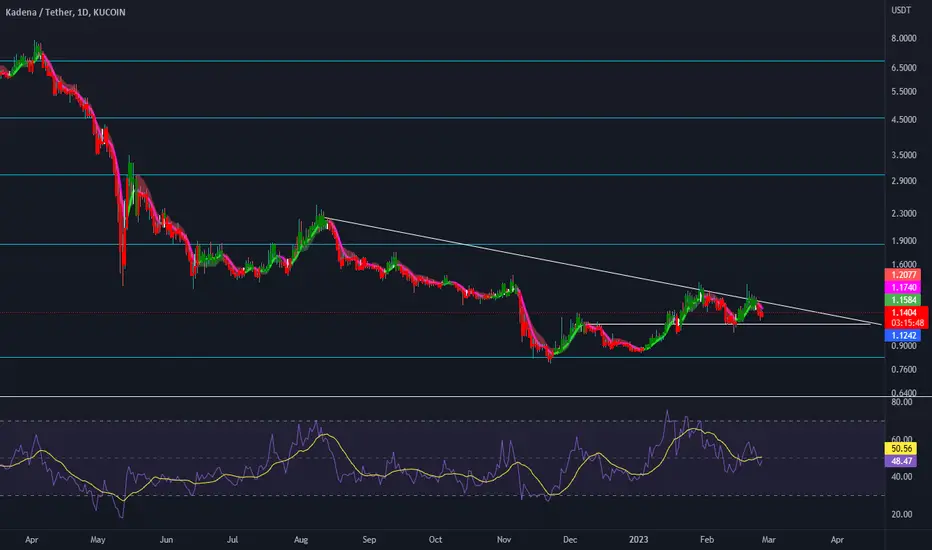The image size is (932, 550).
Task: Click the 40.00 RSI scale label
Action: (902, 476)
